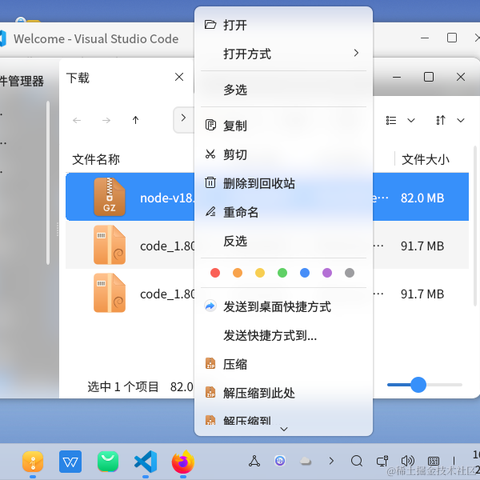Click the cloud tray icon

point(306,461)
